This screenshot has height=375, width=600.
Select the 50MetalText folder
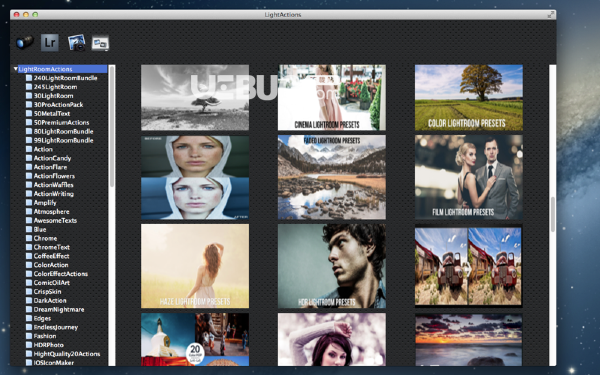click(48, 114)
